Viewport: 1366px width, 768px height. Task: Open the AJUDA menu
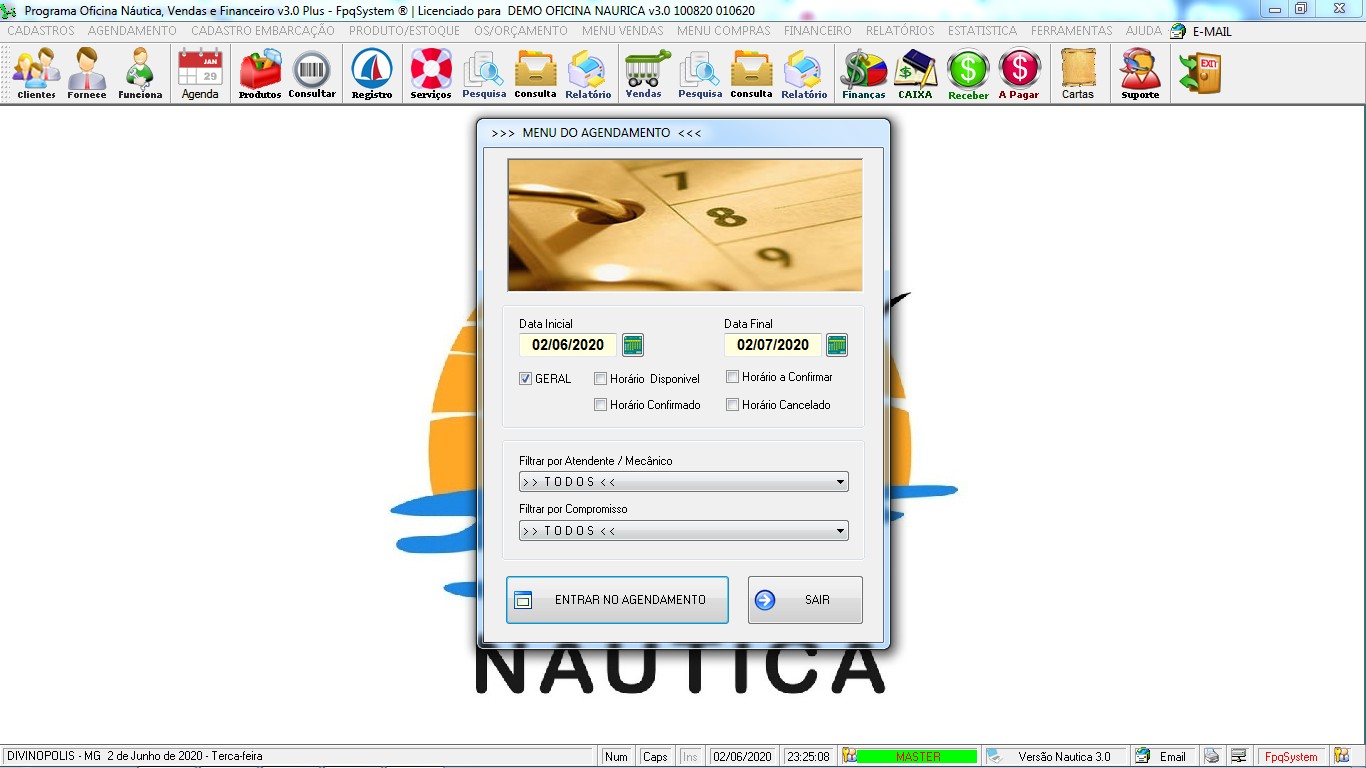click(1144, 31)
